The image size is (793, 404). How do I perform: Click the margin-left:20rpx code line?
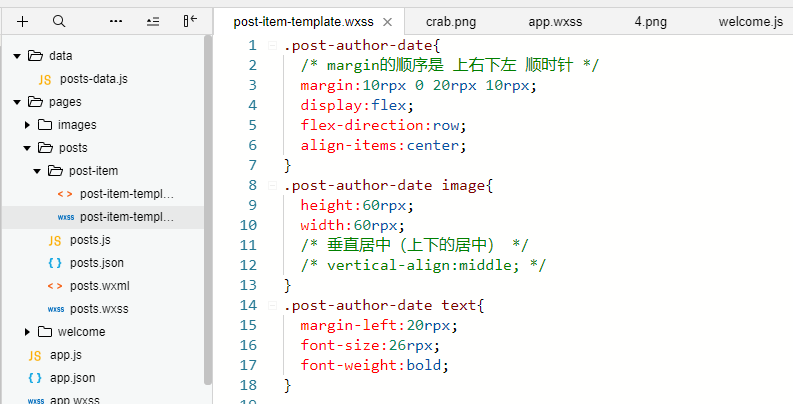pyautogui.click(x=379, y=325)
